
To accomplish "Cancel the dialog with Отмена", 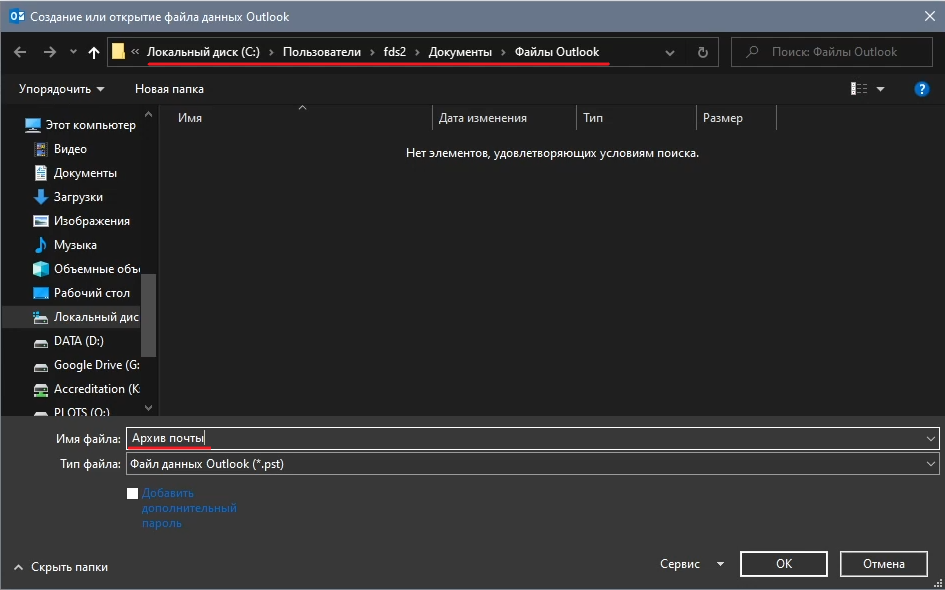I will 884,564.
